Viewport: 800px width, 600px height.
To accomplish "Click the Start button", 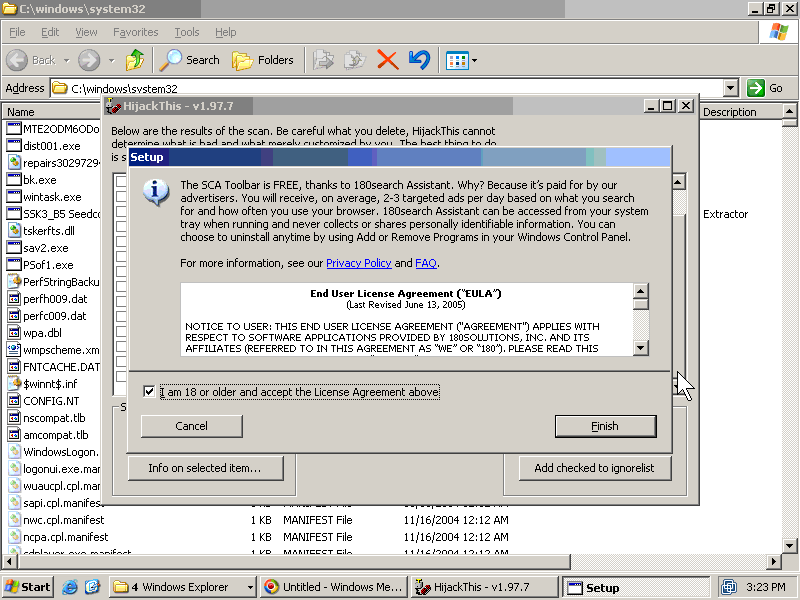I will [28, 587].
